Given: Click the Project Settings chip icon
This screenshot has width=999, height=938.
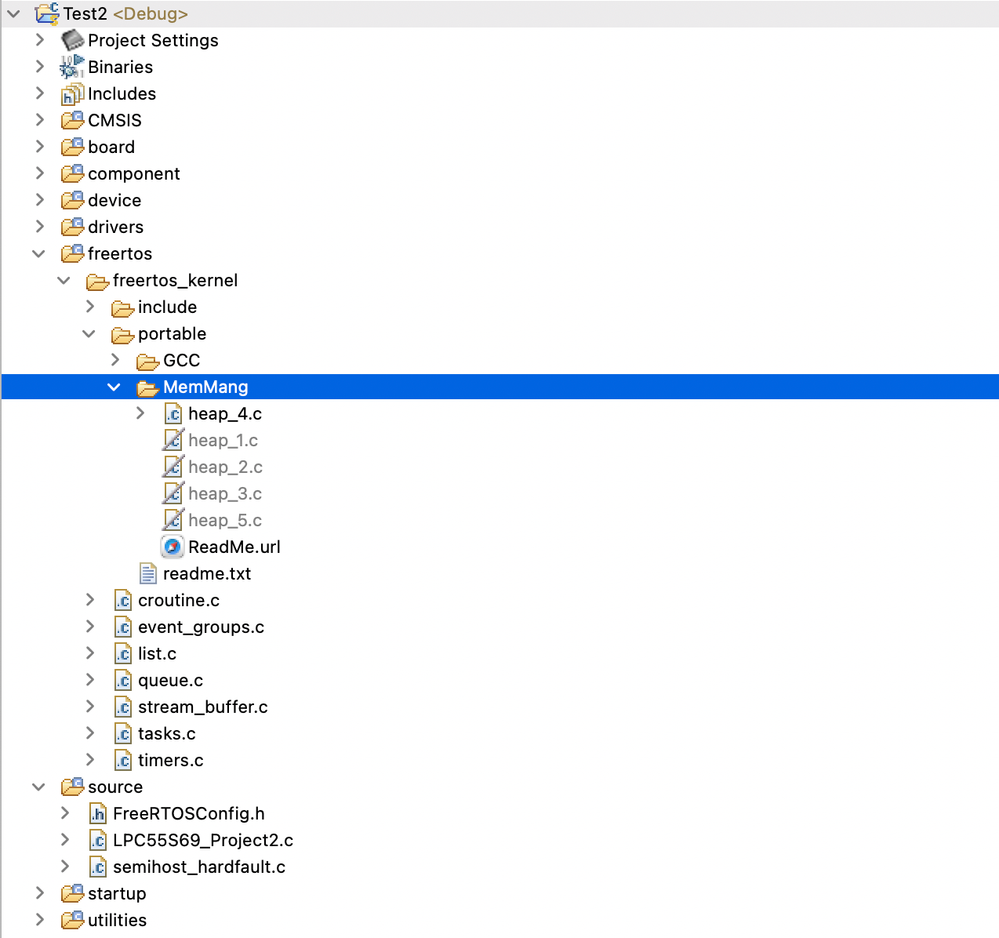Looking at the screenshot, I should (72, 40).
